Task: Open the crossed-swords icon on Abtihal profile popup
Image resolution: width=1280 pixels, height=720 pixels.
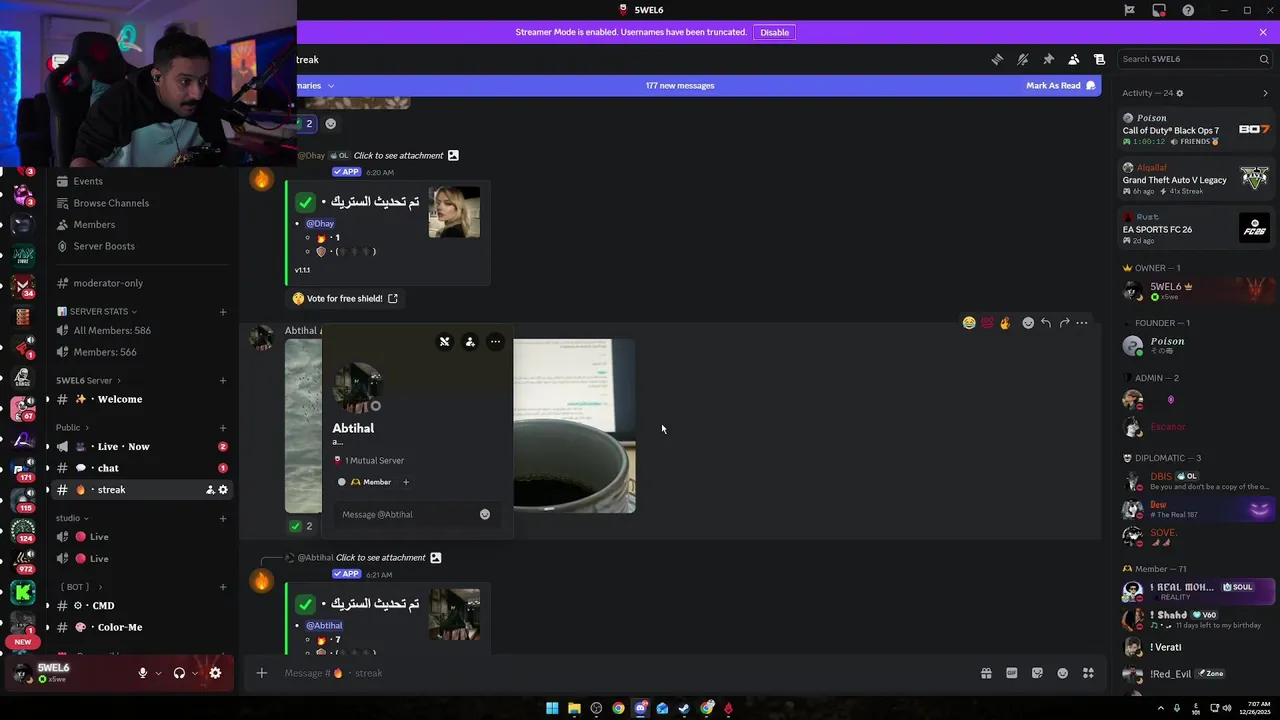Action: pos(445,342)
